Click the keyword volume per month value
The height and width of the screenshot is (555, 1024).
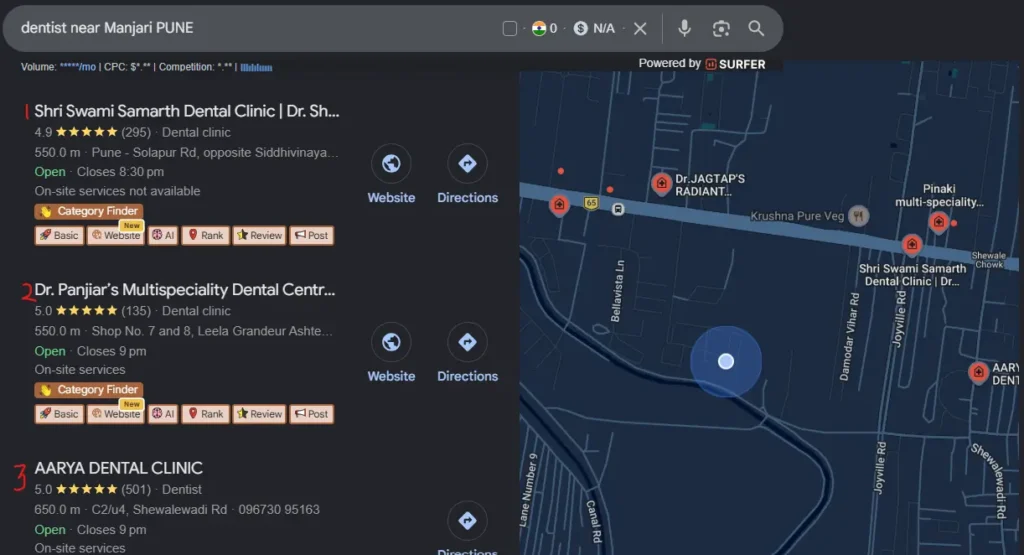pyautogui.click(x=78, y=67)
